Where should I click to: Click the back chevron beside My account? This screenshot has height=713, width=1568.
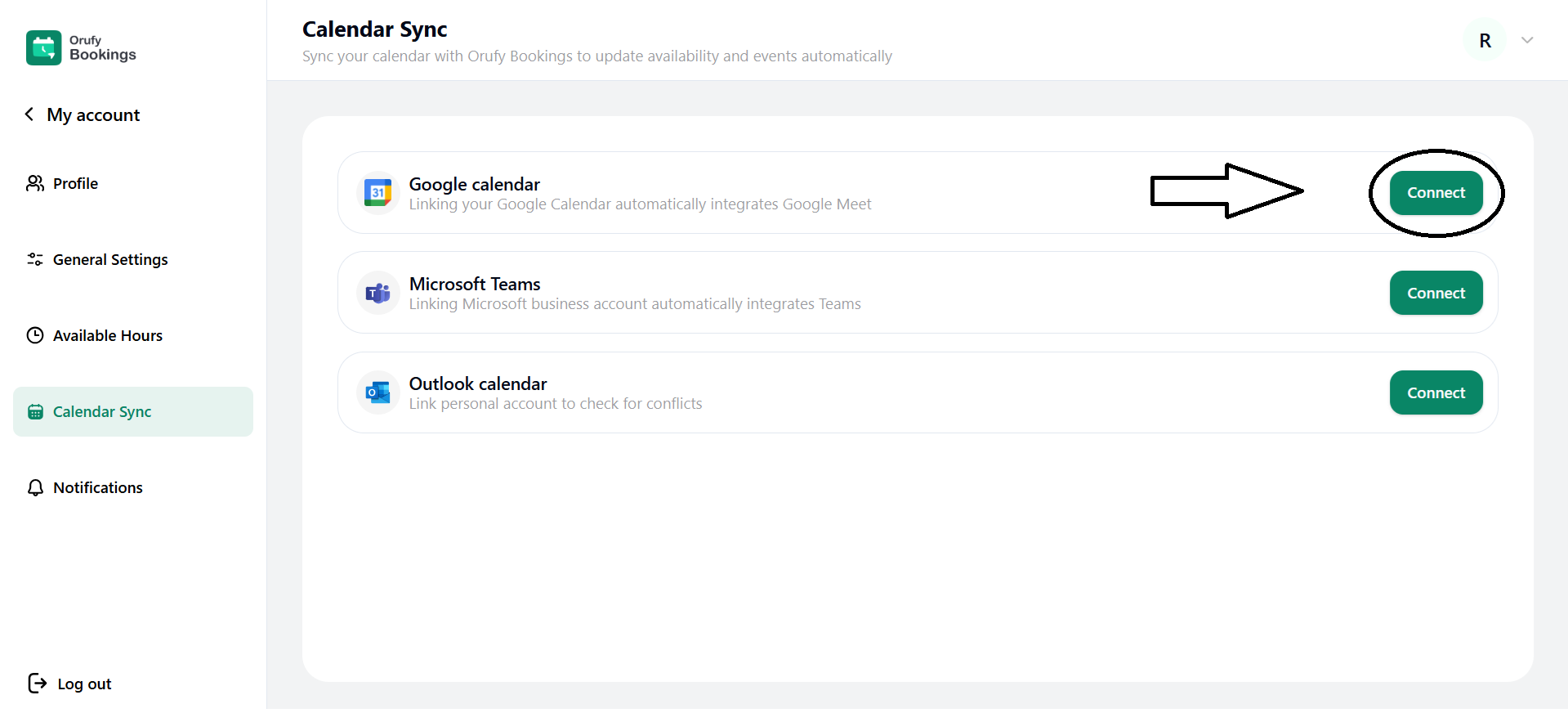tap(29, 114)
